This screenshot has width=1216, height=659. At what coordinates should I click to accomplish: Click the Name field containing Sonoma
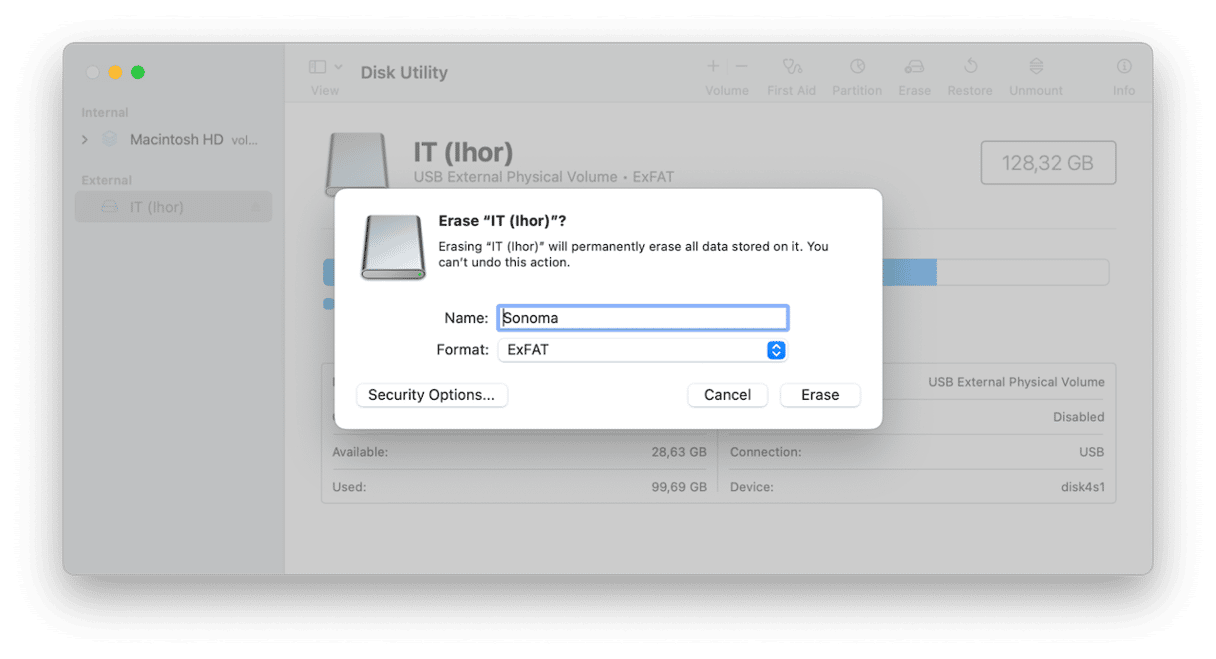coord(643,318)
